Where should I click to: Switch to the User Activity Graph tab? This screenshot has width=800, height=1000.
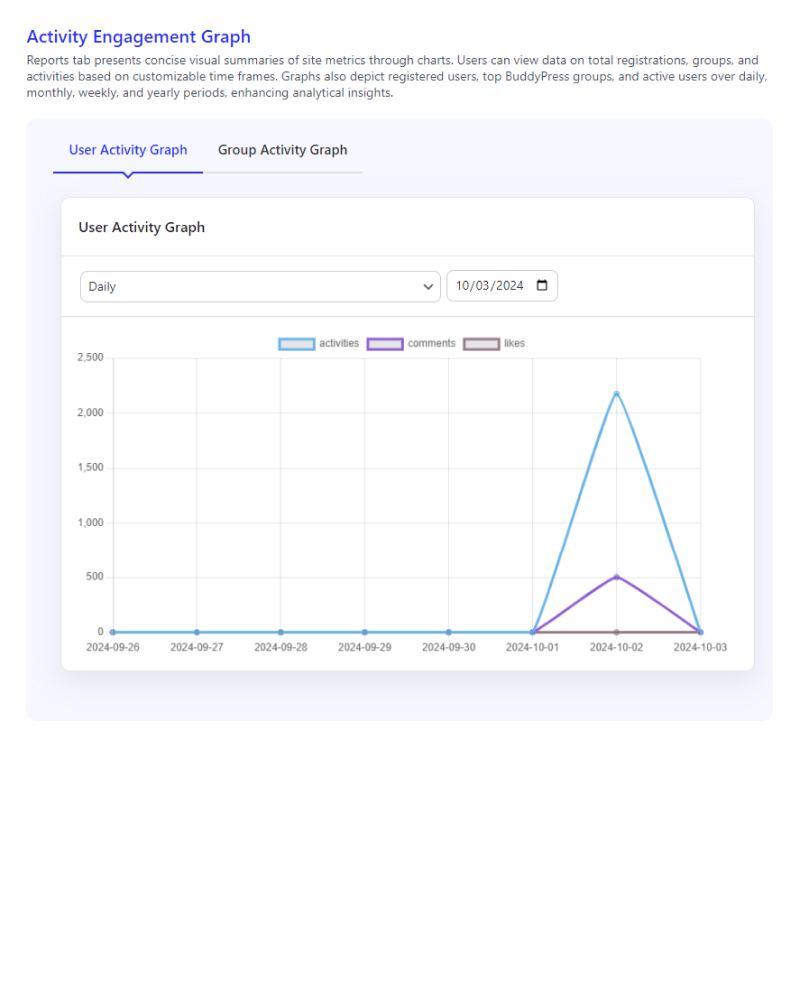pyautogui.click(x=128, y=150)
